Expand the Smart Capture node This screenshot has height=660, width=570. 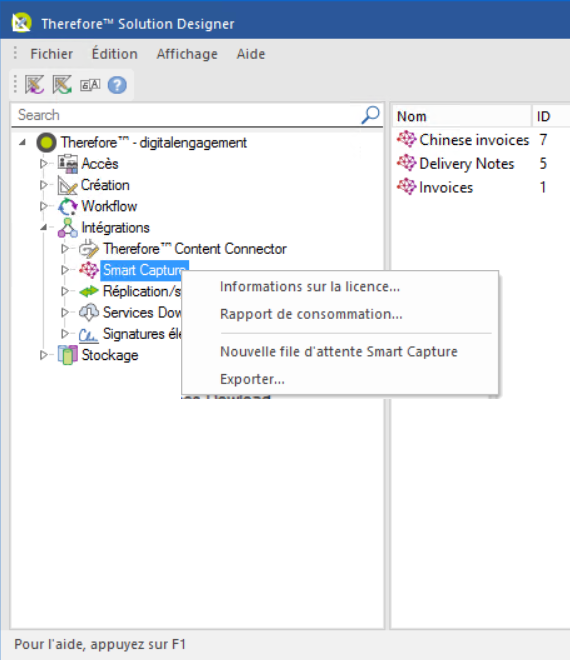[65, 270]
